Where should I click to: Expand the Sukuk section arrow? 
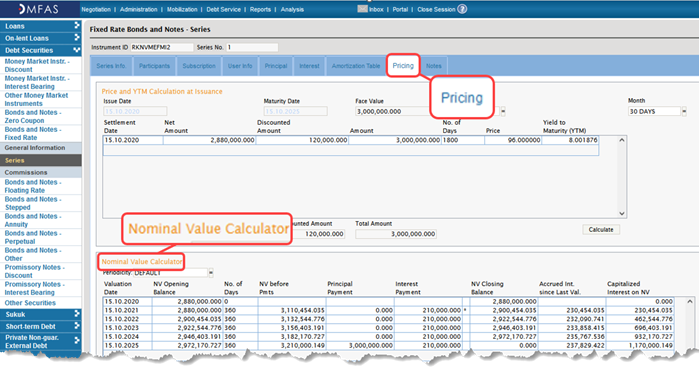point(77,314)
